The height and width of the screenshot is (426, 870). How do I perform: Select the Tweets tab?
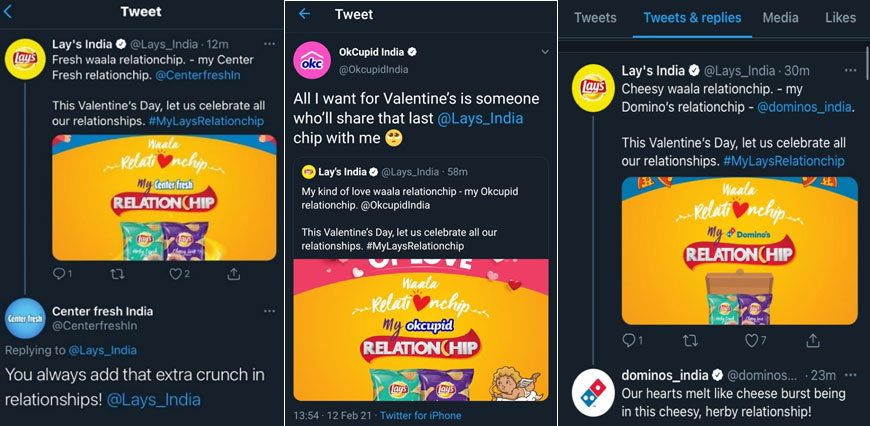(x=595, y=18)
